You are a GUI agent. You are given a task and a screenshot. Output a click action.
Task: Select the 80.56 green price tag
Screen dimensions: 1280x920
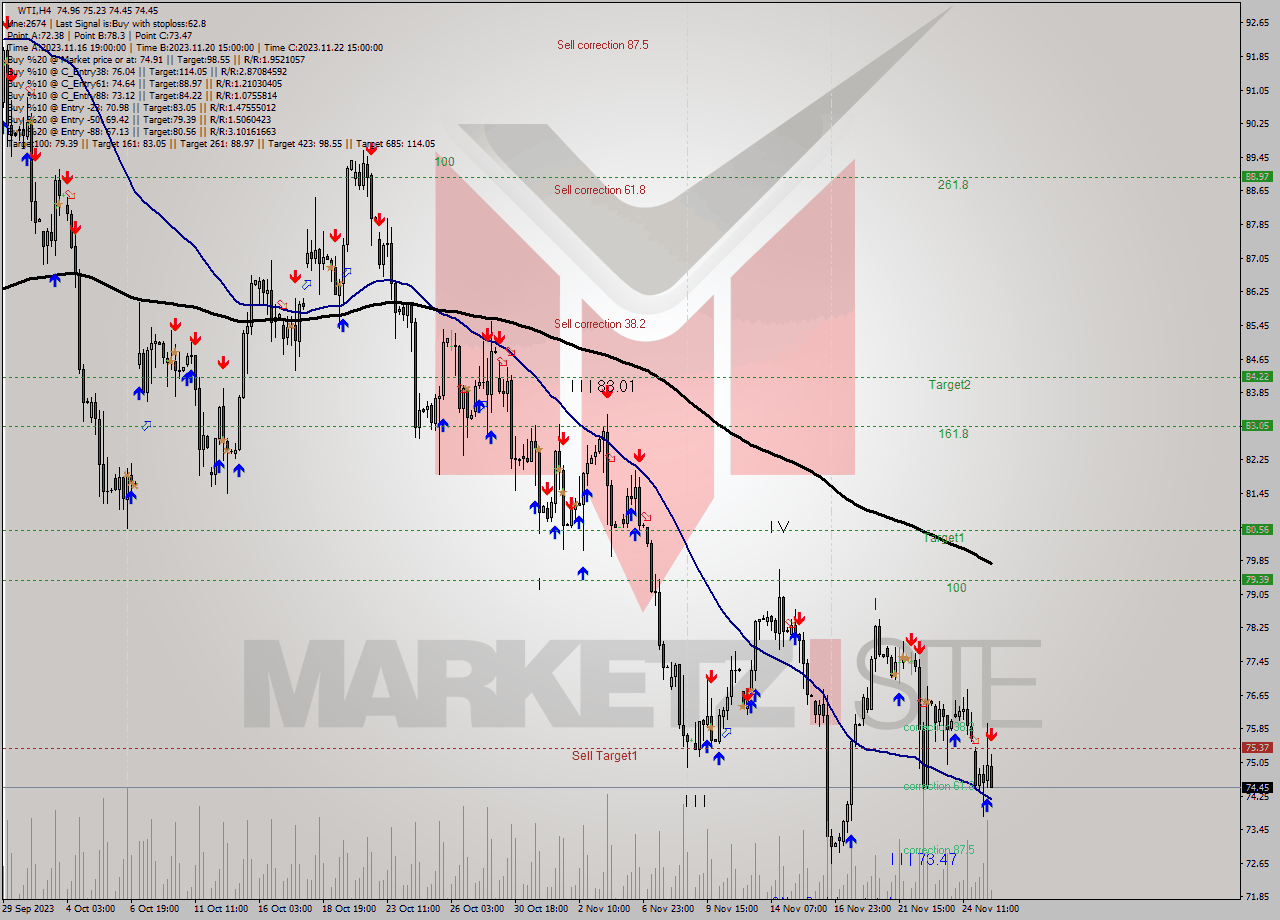pyautogui.click(x=1257, y=530)
